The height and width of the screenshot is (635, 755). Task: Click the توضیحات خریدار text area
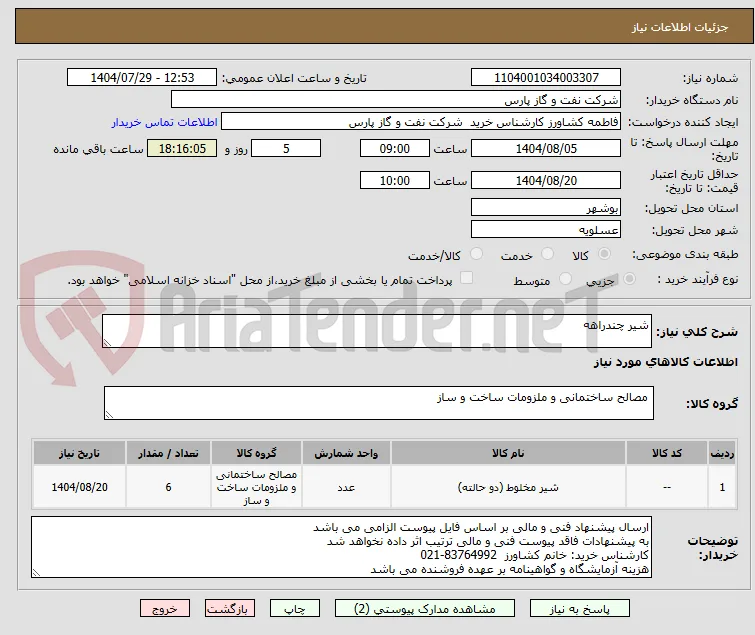(x=341, y=547)
